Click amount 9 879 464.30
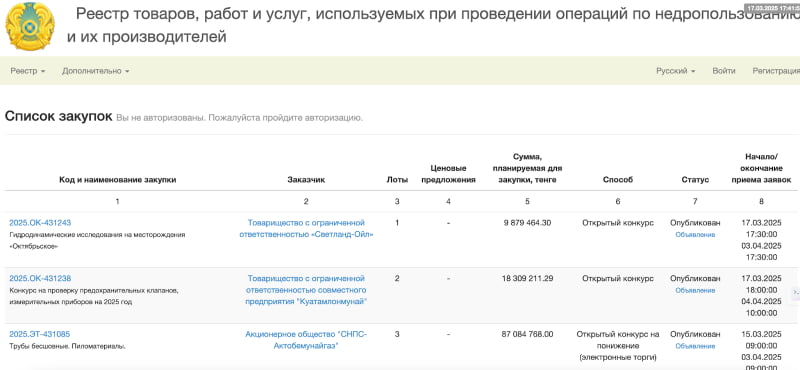 (x=527, y=223)
